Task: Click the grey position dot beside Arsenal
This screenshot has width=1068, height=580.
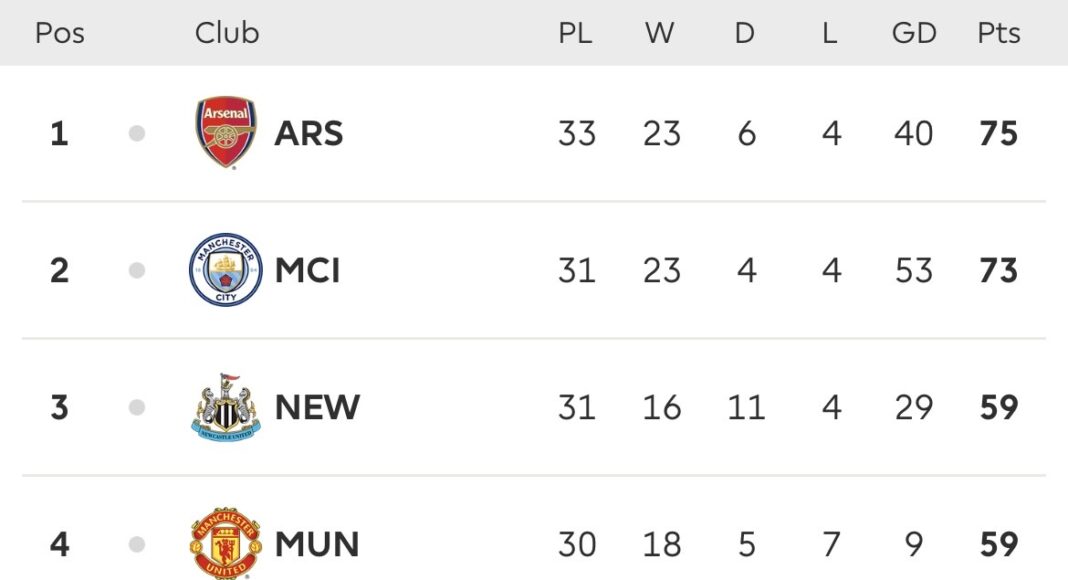Action: (137, 133)
